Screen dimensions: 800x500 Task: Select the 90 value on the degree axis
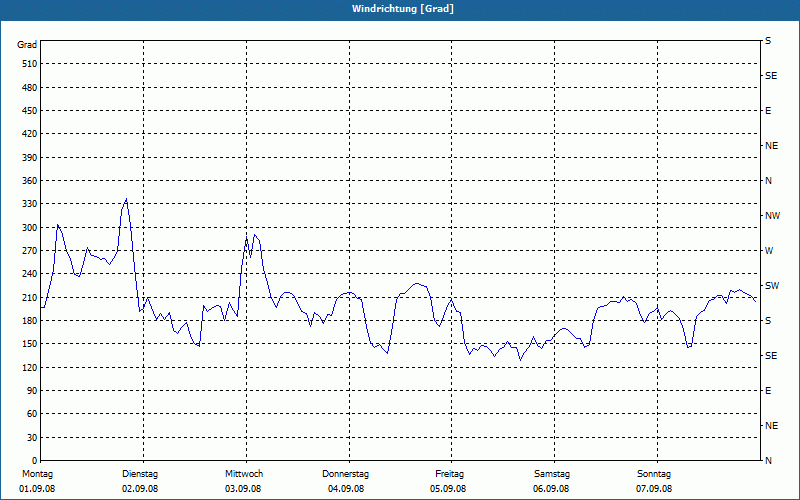pos(32,391)
